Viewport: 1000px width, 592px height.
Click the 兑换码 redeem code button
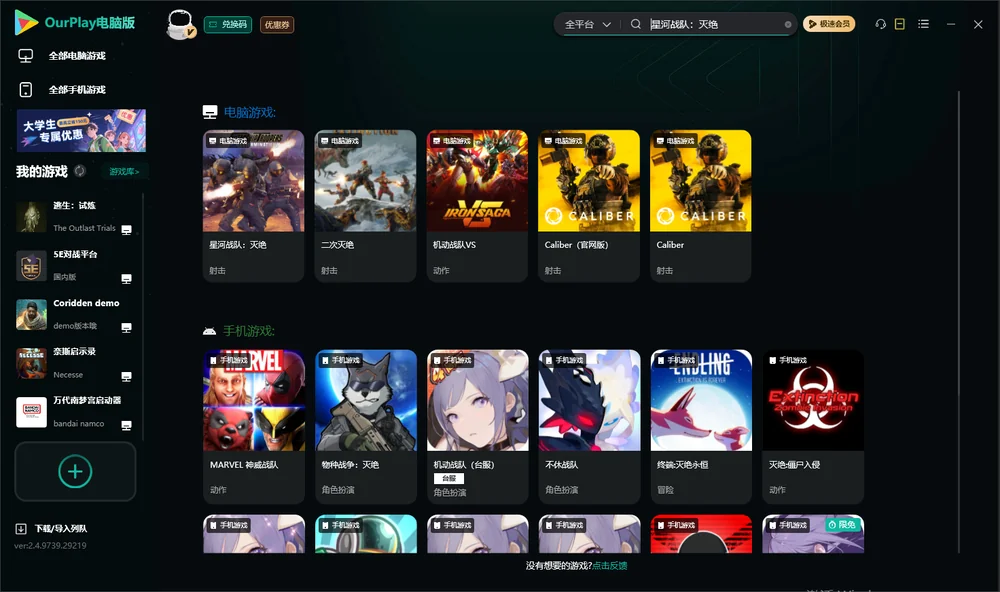point(228,25)
